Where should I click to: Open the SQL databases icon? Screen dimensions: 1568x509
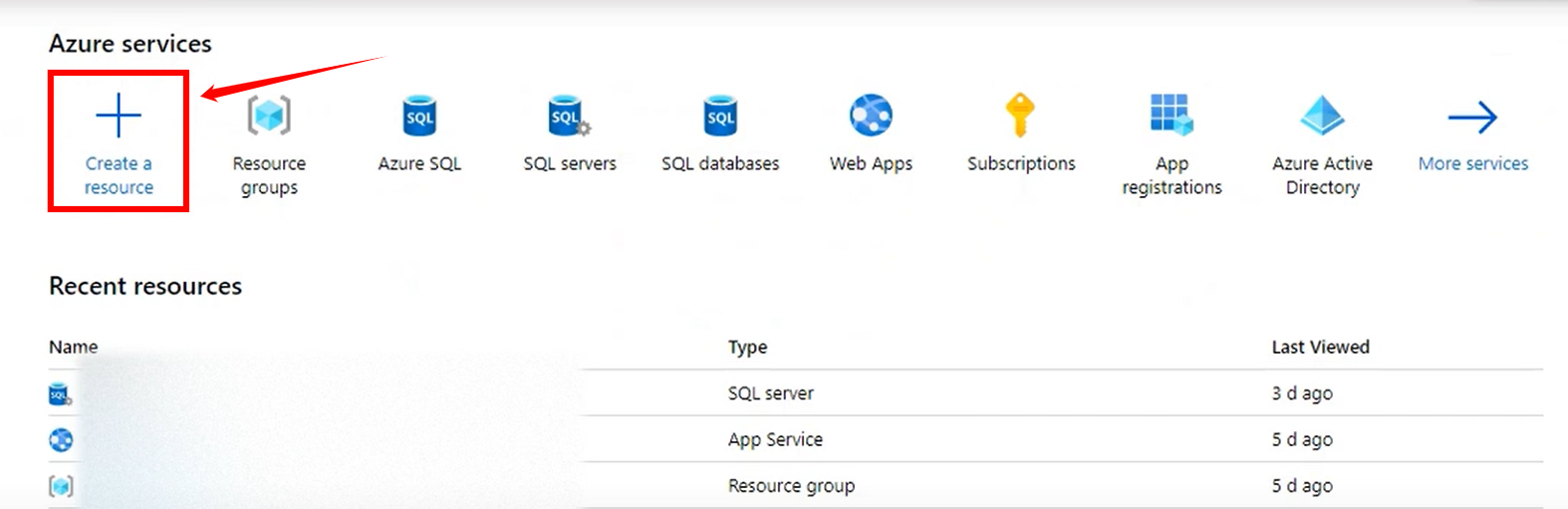click(x=720, y=116)
